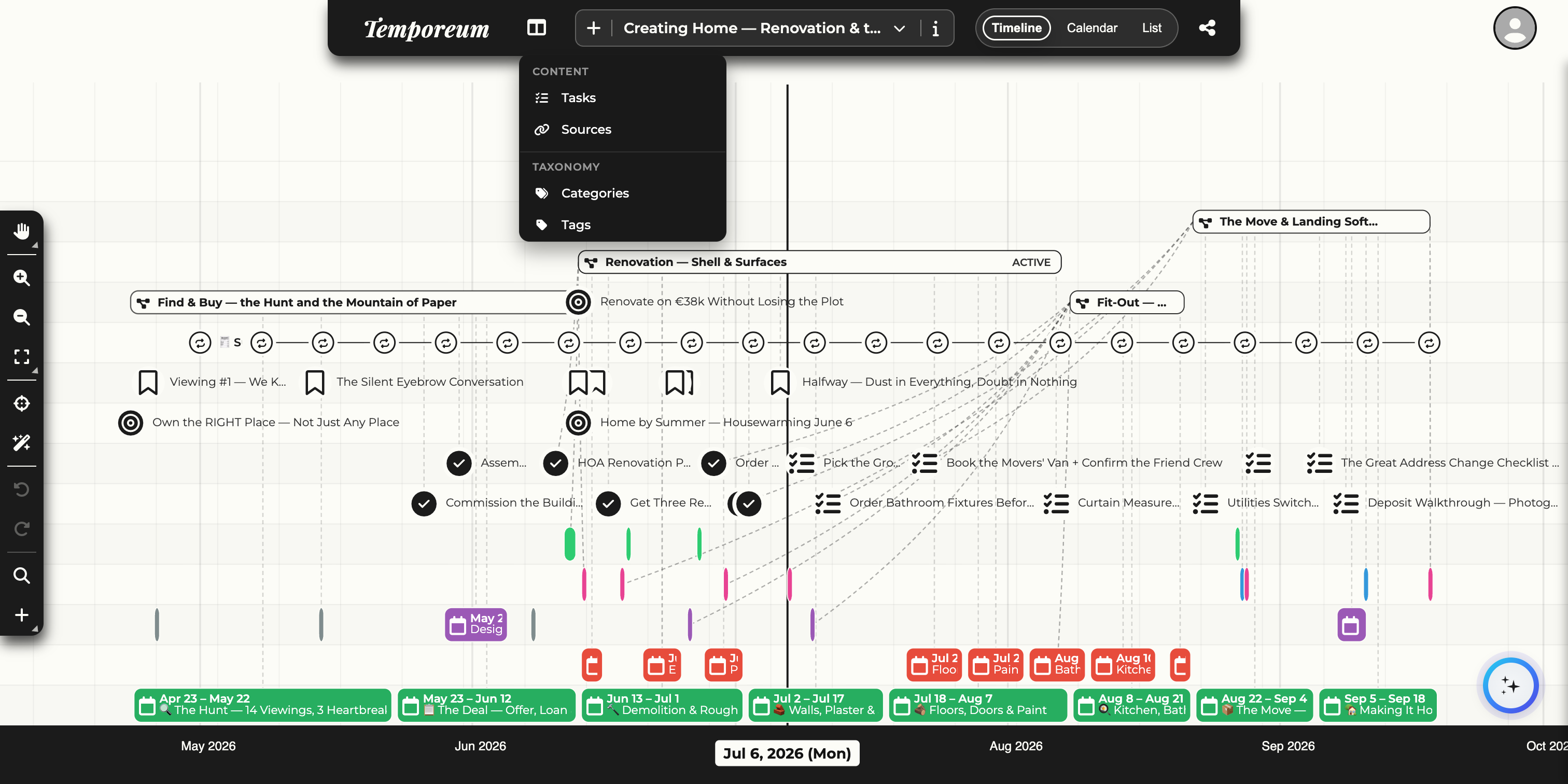Click the share icon in top bar

pos(1207,28)
